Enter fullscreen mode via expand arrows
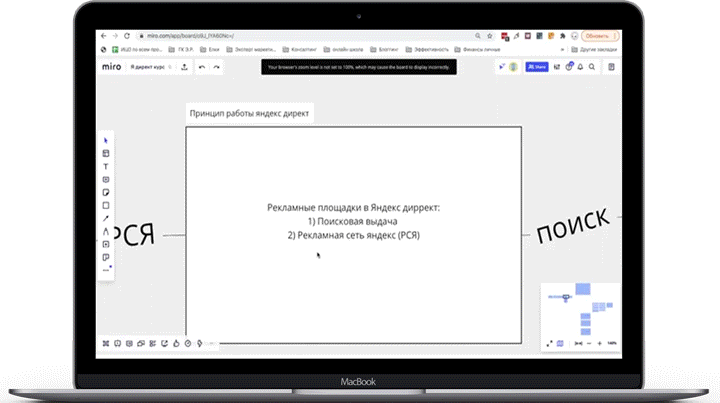The height and width of the screenshot is (403, 720). point(549,343)
